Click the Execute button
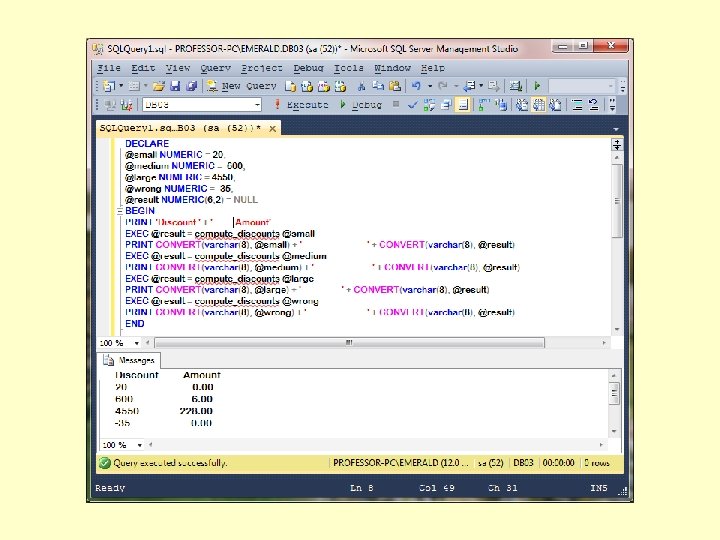This screenshot has width=720, height=540. (x=300, y=105)
